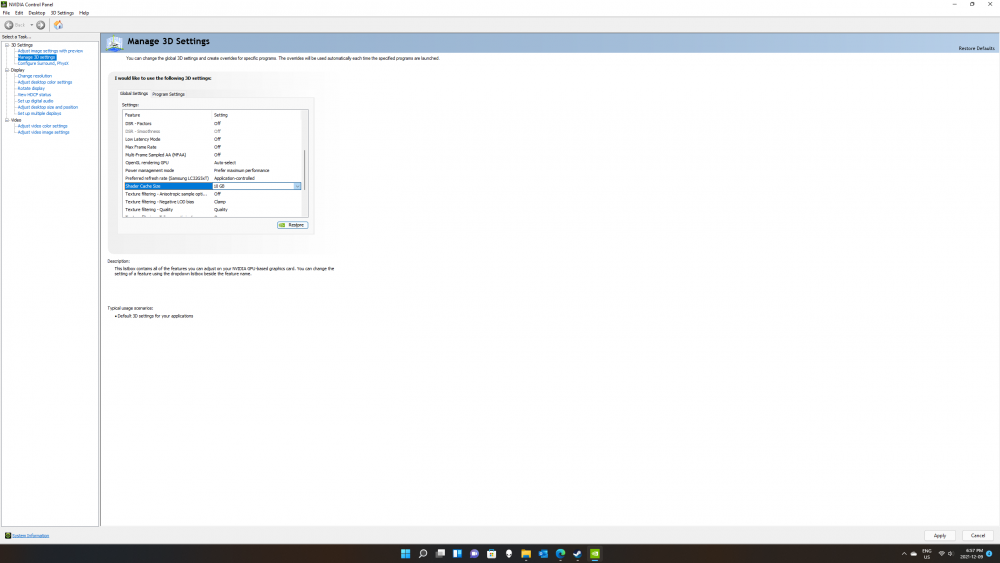Open the System Information link

coord(31,536)
